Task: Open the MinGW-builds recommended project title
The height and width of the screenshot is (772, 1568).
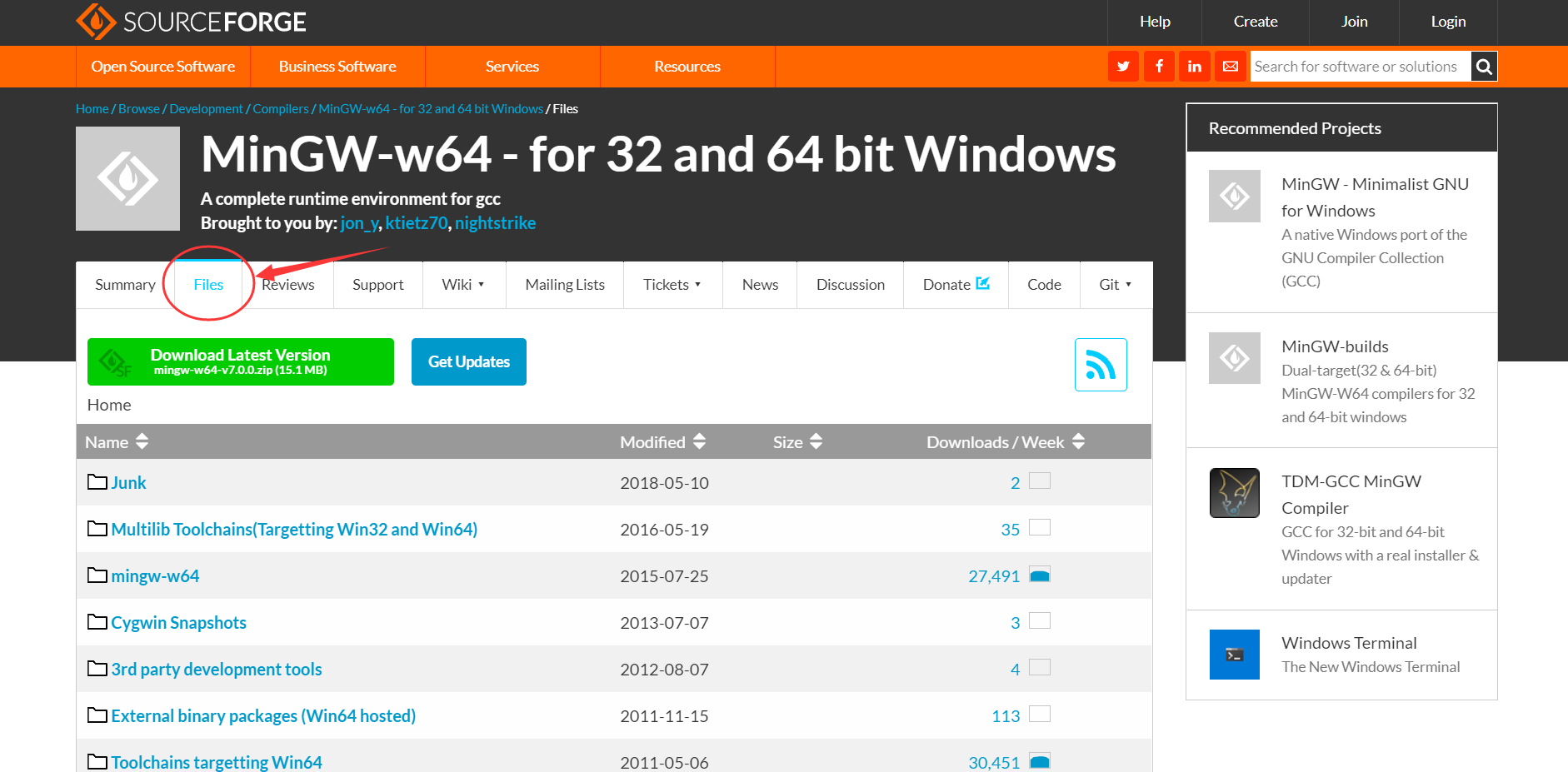Action: pos(1335,346)
